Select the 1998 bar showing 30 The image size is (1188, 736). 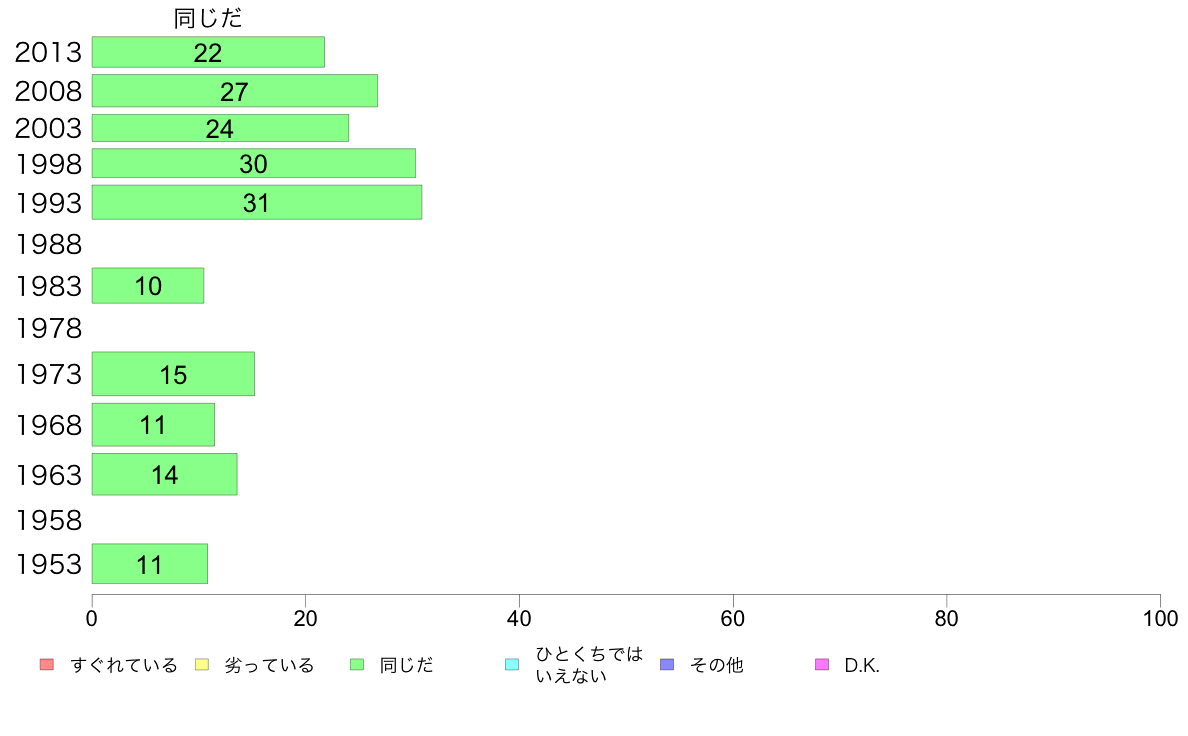[x=254, y=164]
